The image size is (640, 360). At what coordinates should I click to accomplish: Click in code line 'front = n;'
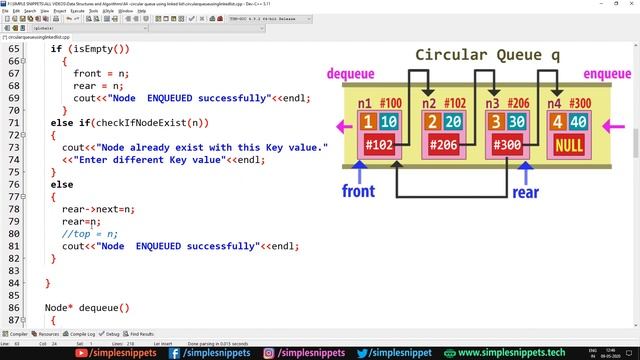pos(101,73)
